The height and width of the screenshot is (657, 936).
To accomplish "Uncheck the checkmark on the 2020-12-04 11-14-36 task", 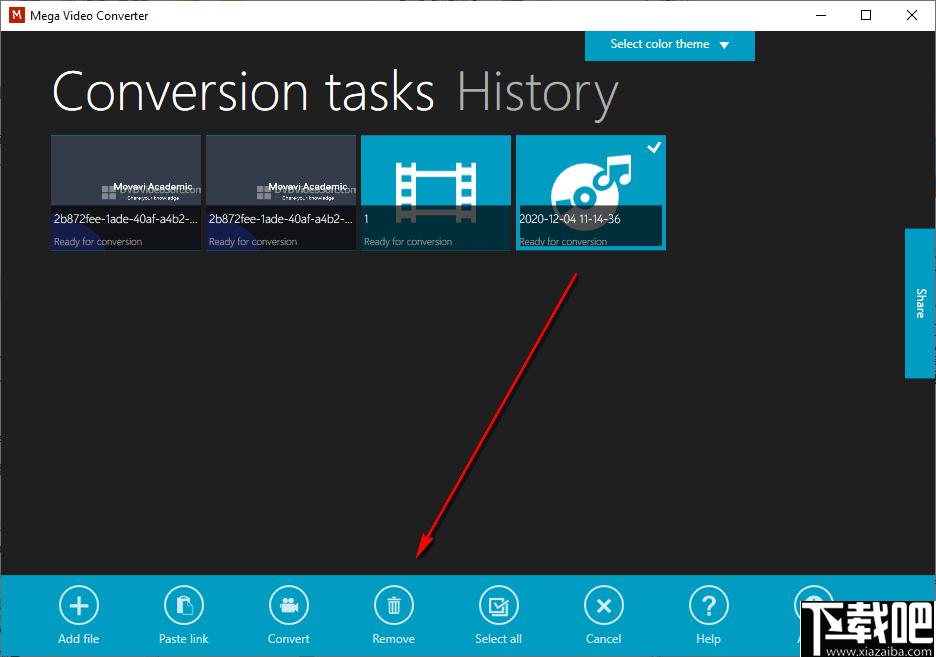I will [x=653, y=148].
